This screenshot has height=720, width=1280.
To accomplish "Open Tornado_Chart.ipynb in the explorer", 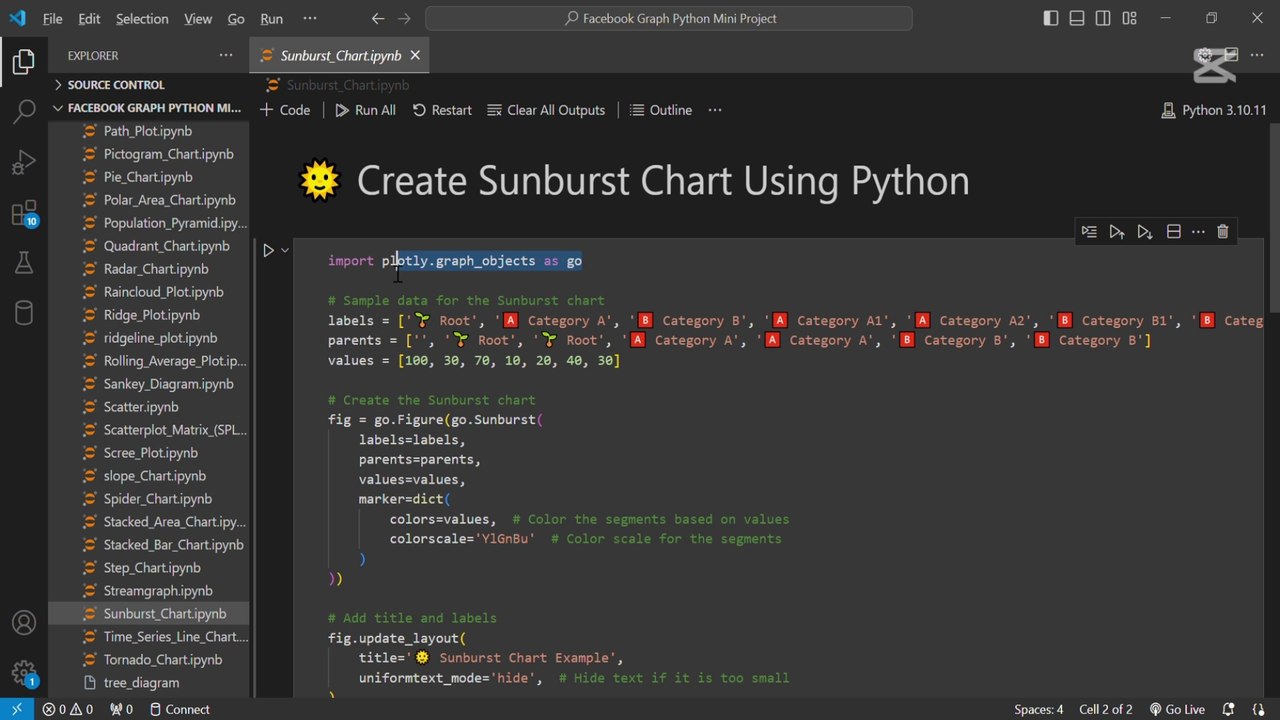I will click(x=162, y=660).
